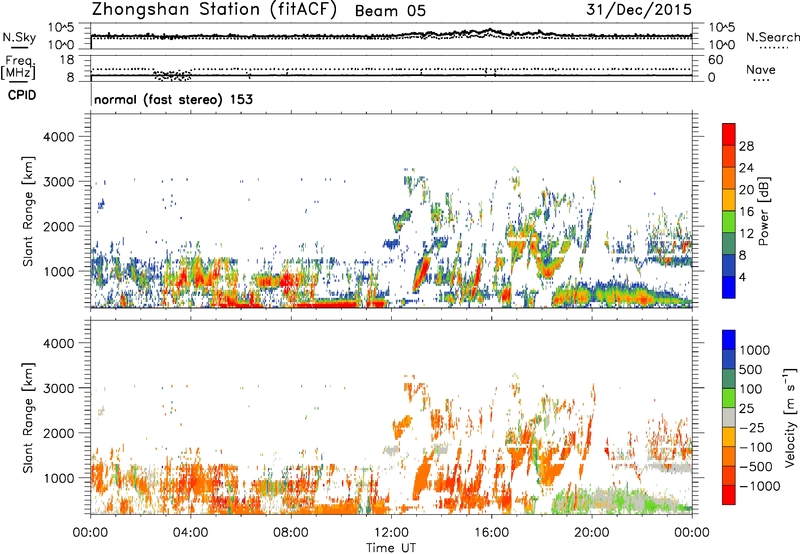Click the "60" Nave axis tick

[715, 60]
